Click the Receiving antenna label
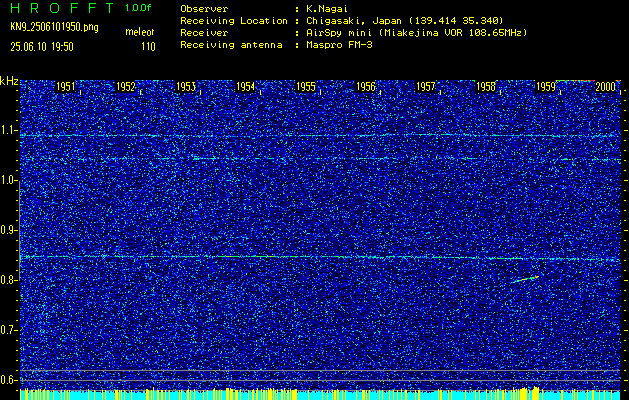629x400 pixels. click(231, 45)
